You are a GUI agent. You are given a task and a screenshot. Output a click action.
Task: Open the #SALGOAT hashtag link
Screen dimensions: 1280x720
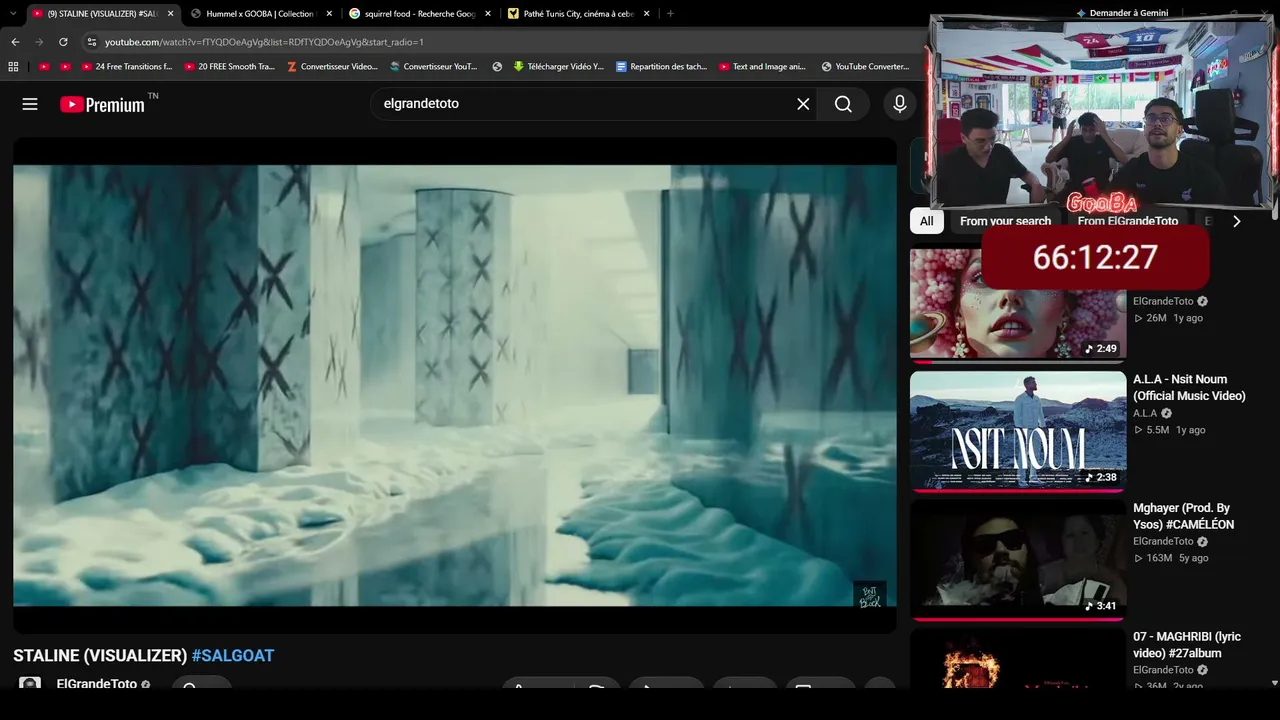(x=233, y=656)
